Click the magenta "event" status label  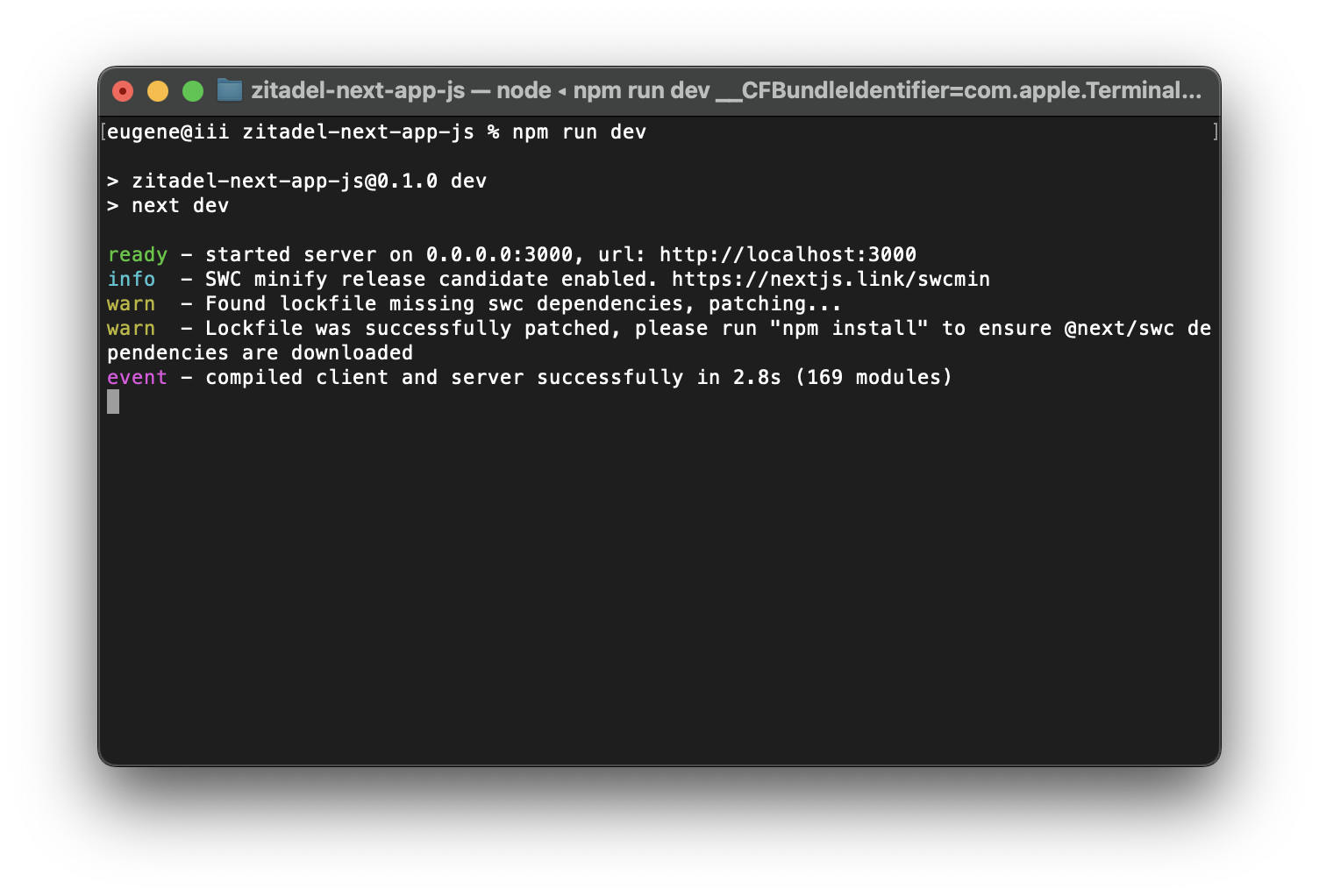coord(137,378)
